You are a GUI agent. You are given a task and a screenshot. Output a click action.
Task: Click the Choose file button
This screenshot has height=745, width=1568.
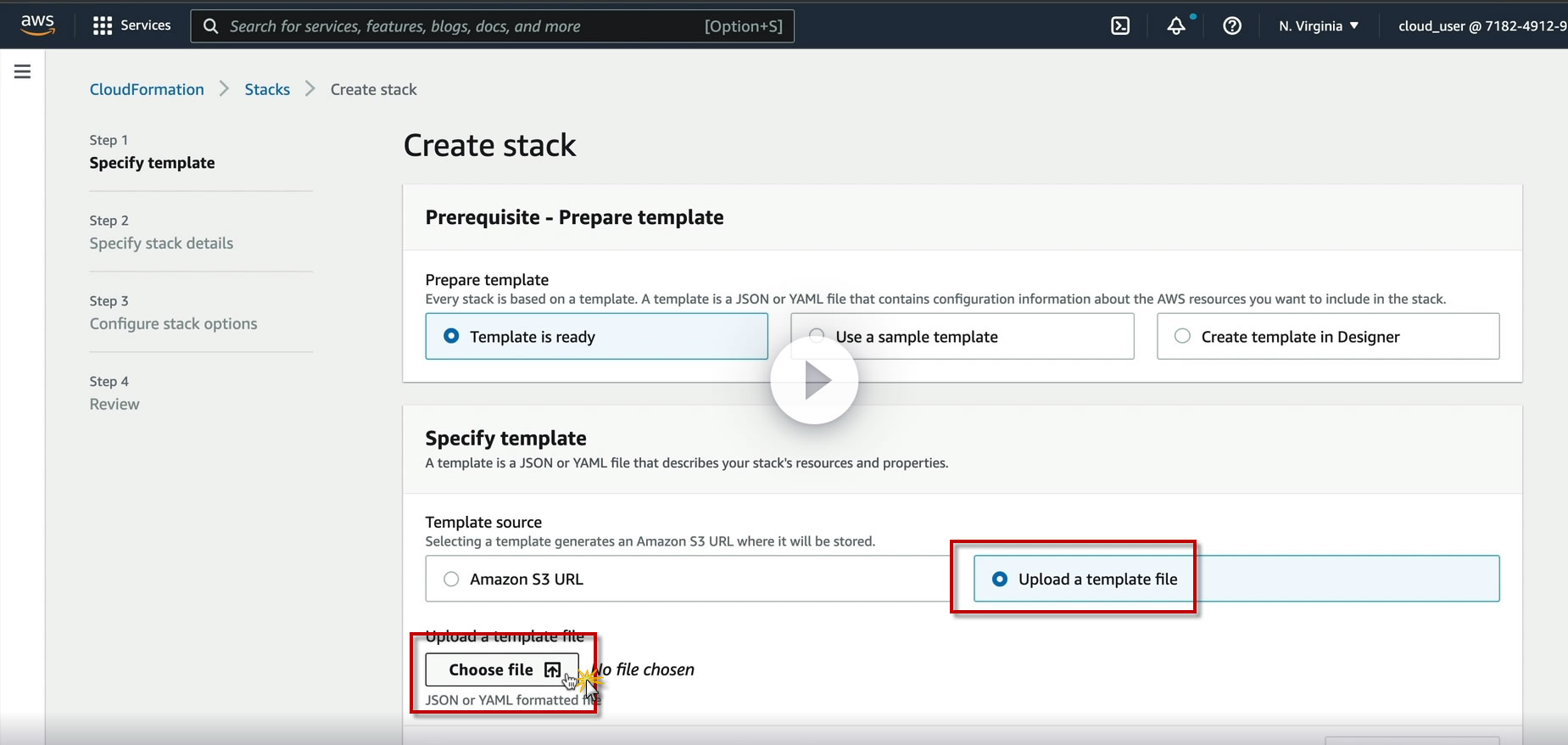point(502,669)
